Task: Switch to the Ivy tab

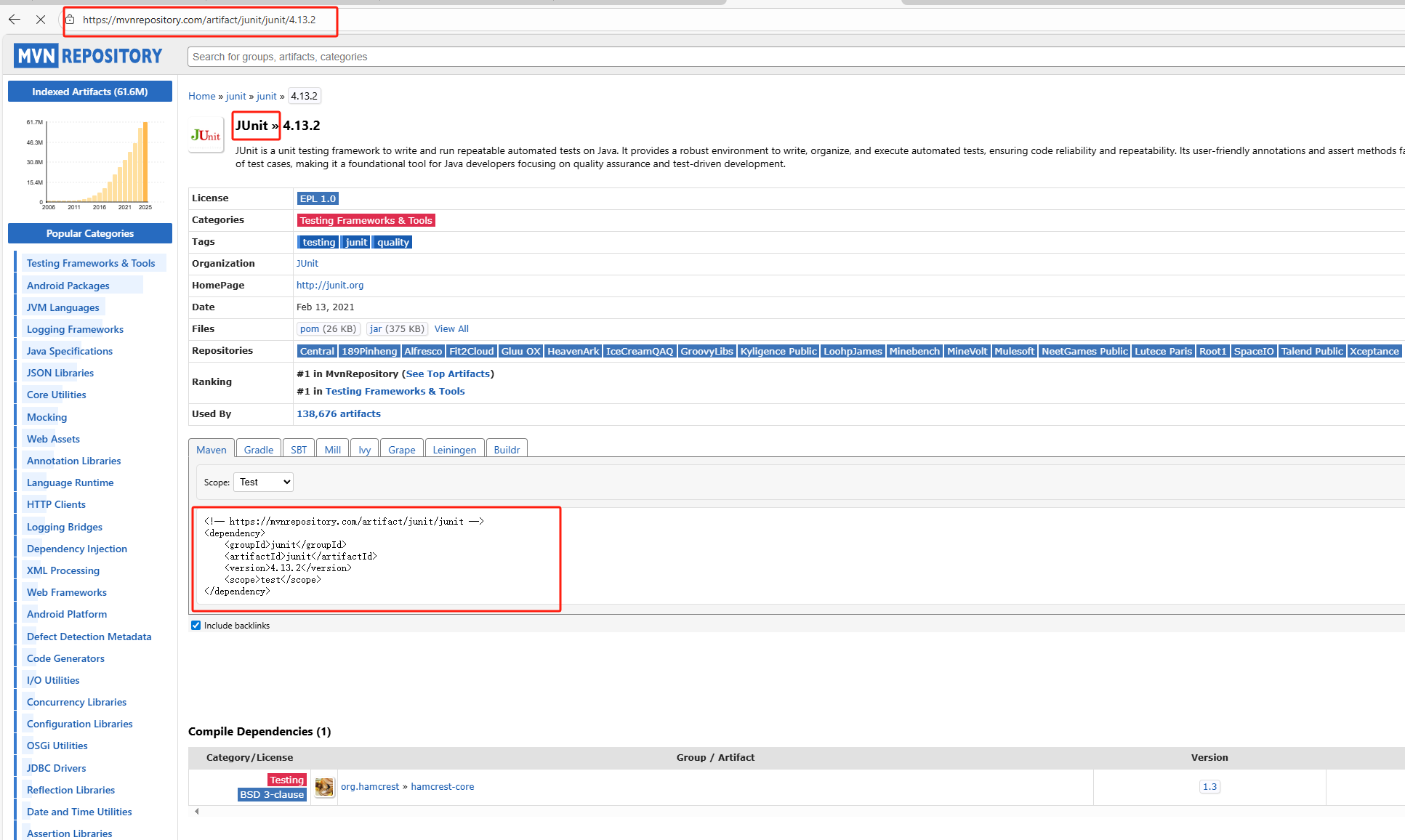Action: 365,450
